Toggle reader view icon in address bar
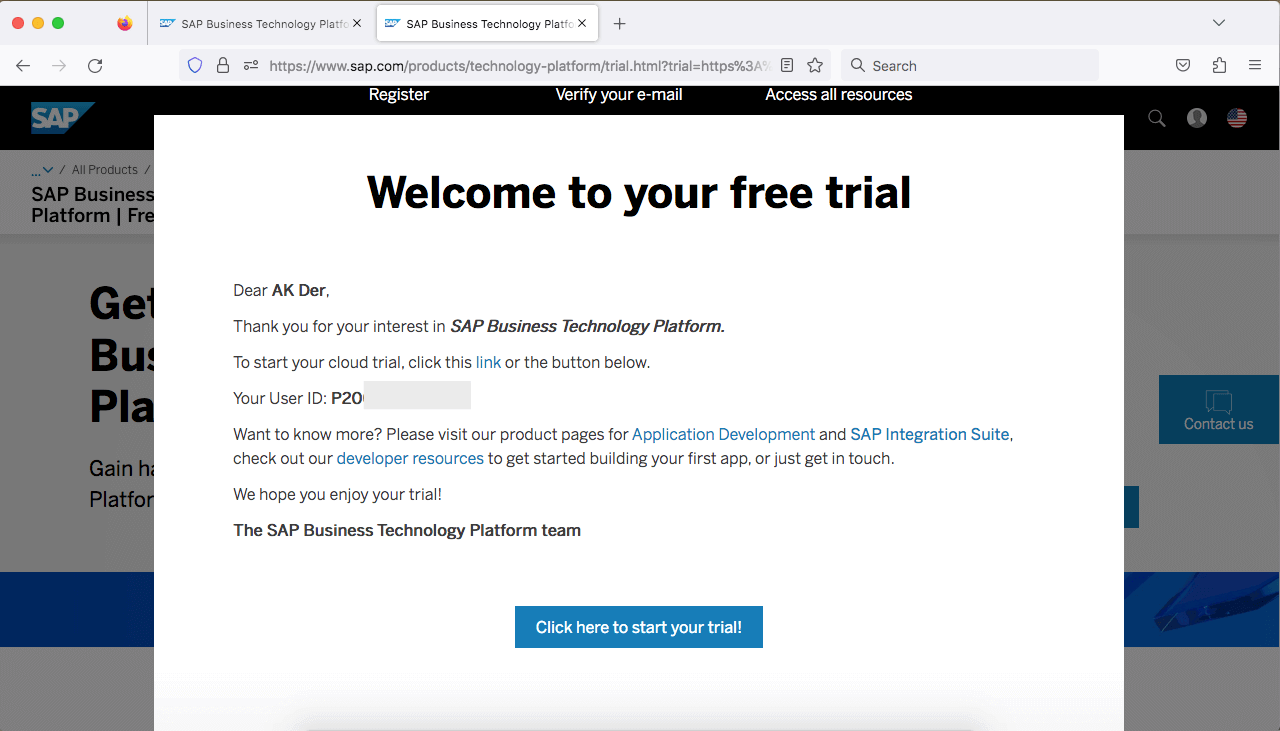The height and width of the screenshot is (731, 1280). tap(787, 66)
